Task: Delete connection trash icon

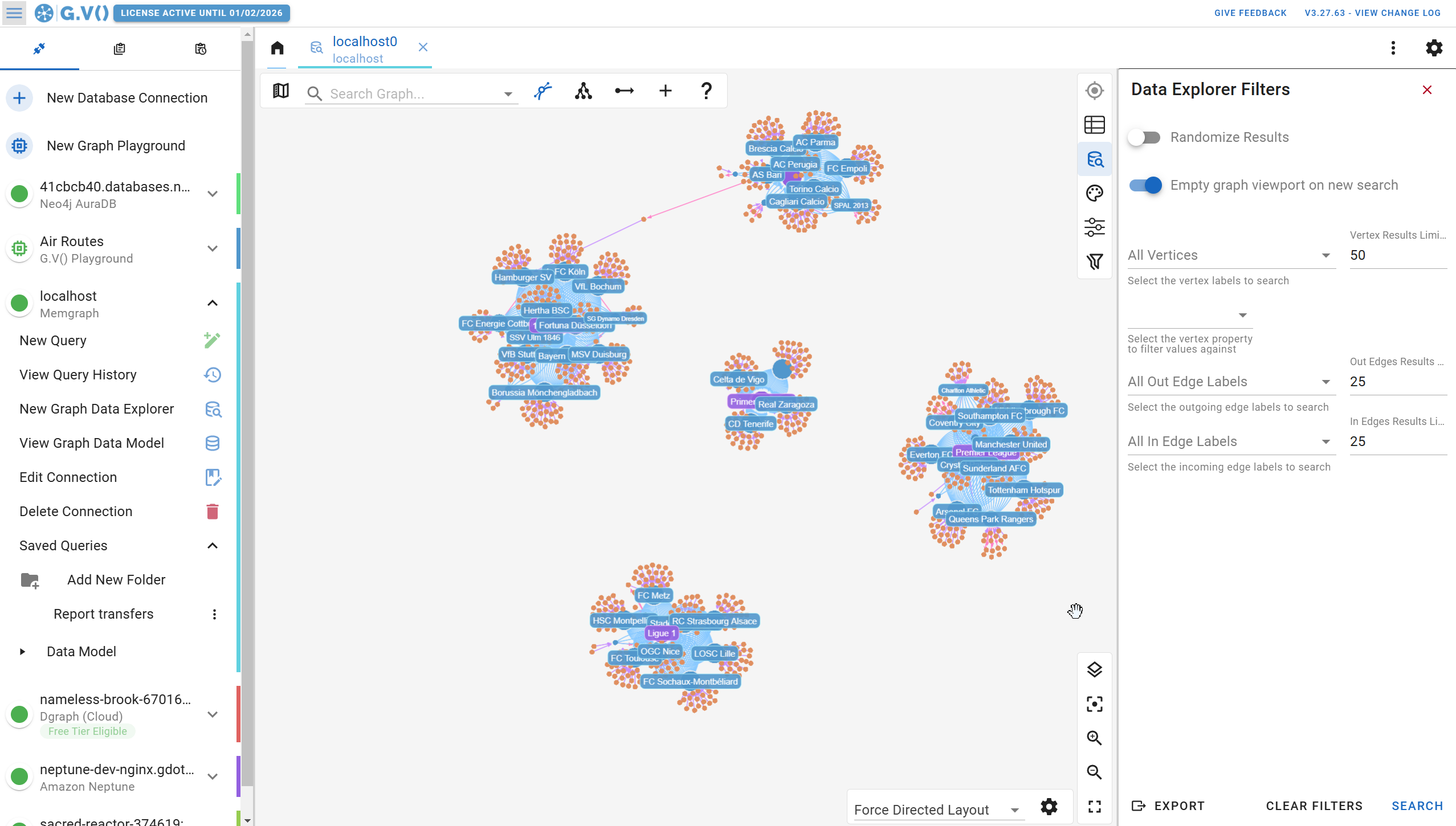Action: (213, 512)
